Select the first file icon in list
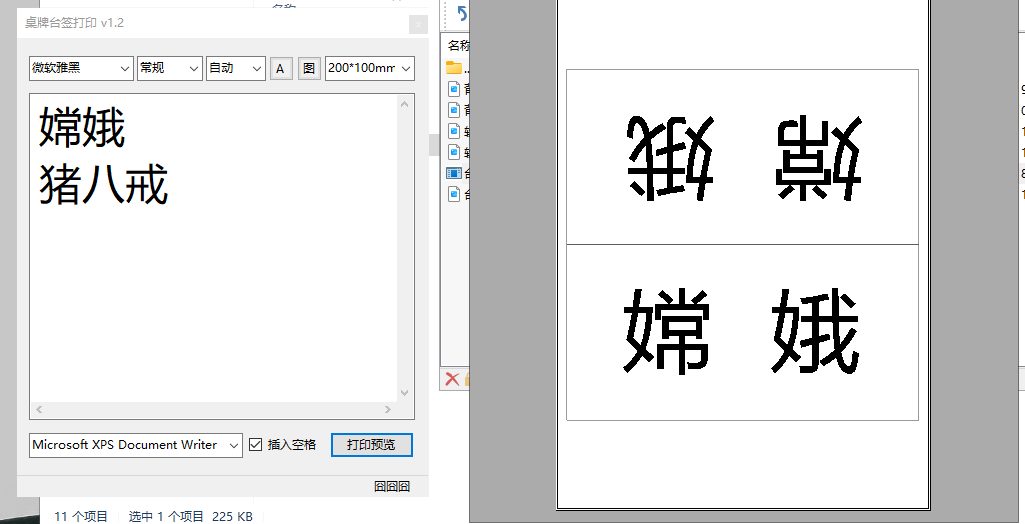The image size is (1025, 524). tap(454, 89)
